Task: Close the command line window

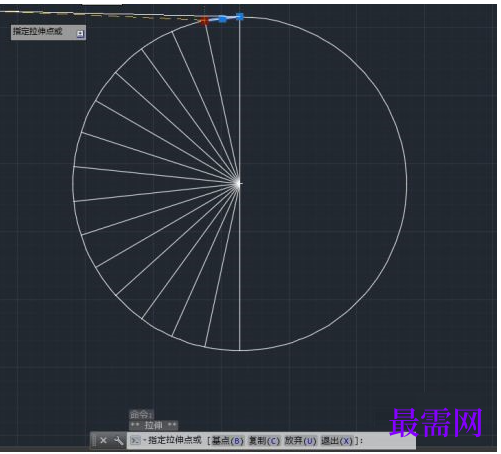Action: [103, 440]
